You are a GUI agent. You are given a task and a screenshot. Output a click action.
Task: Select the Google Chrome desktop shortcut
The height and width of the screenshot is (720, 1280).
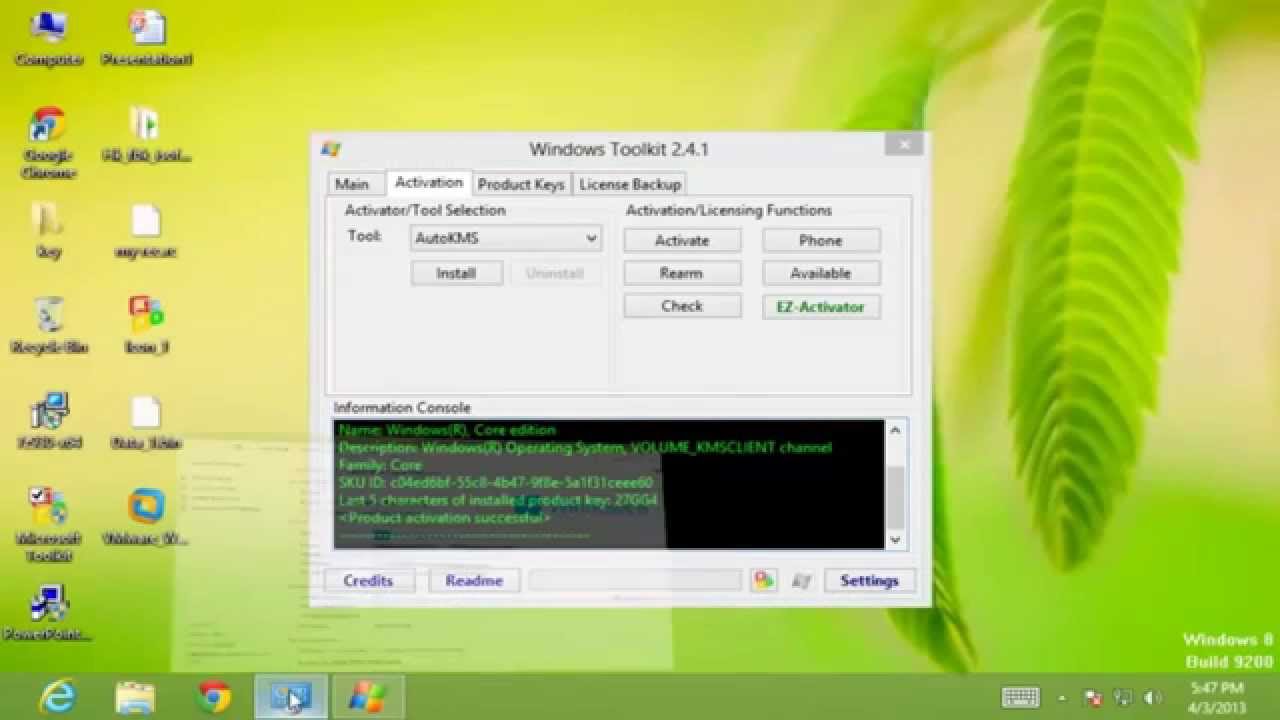point(48,142)
